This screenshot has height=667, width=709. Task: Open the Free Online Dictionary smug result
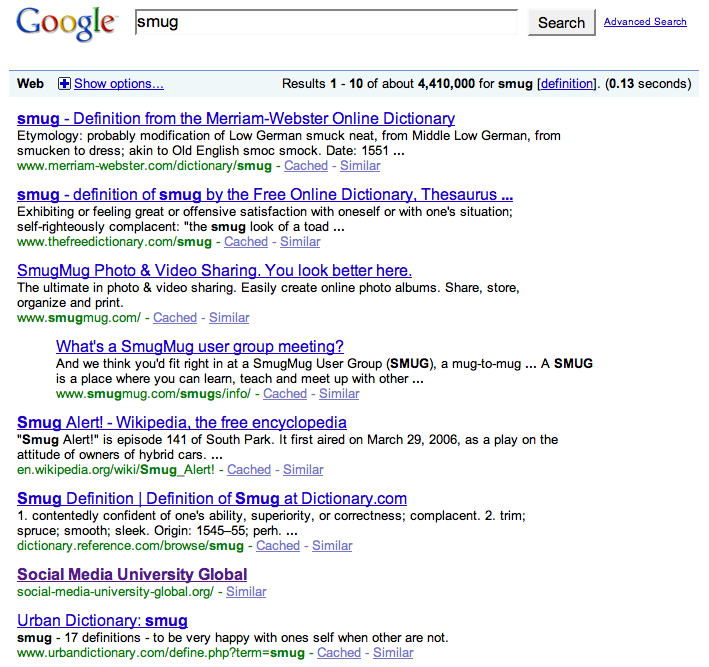(x=265, y=195)
